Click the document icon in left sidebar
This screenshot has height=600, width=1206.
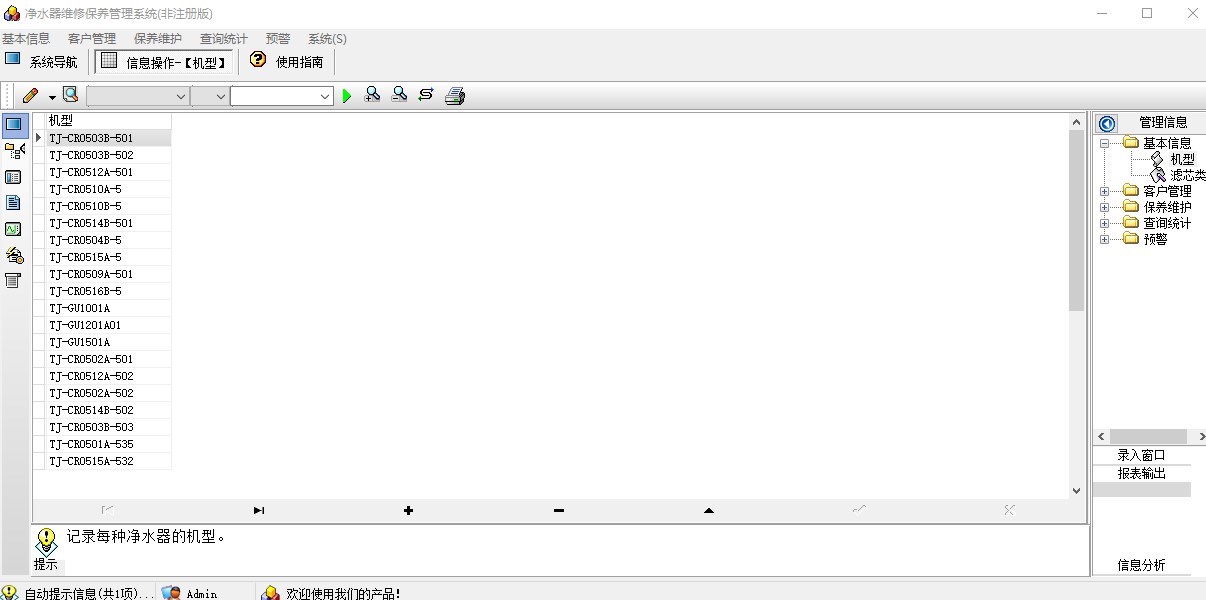click(x=13, y=203)
